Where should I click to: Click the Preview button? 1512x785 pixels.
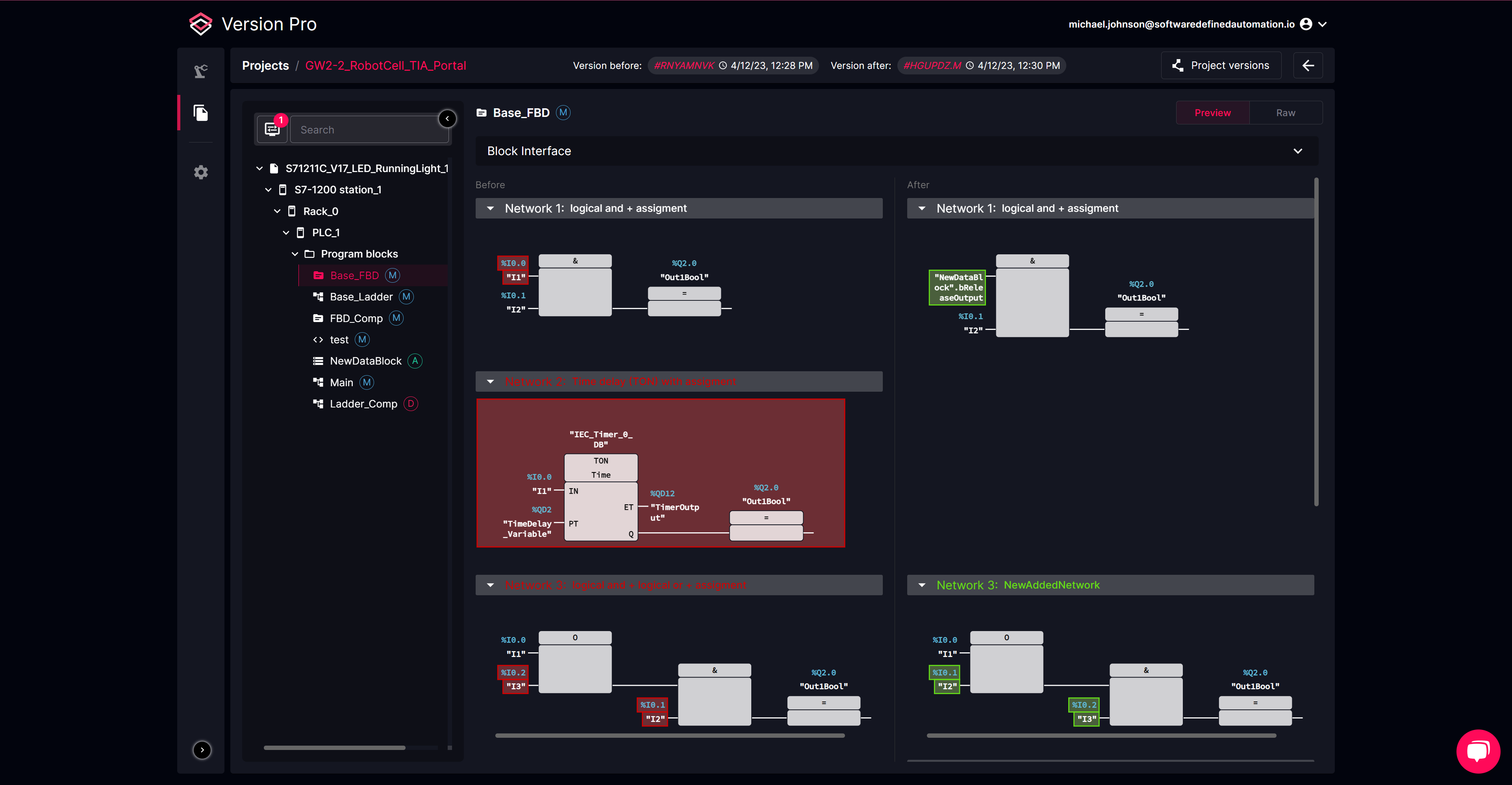[x=1213, y=112]
